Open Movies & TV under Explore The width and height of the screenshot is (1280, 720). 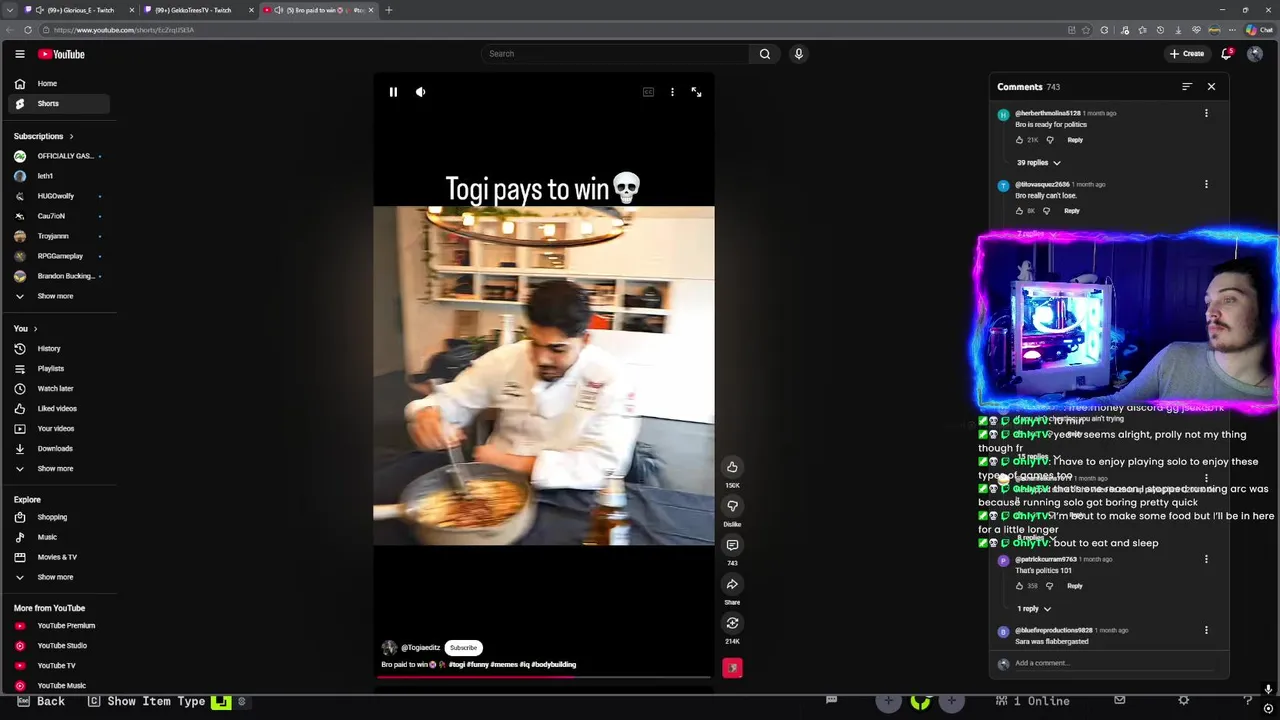[59, 557]
